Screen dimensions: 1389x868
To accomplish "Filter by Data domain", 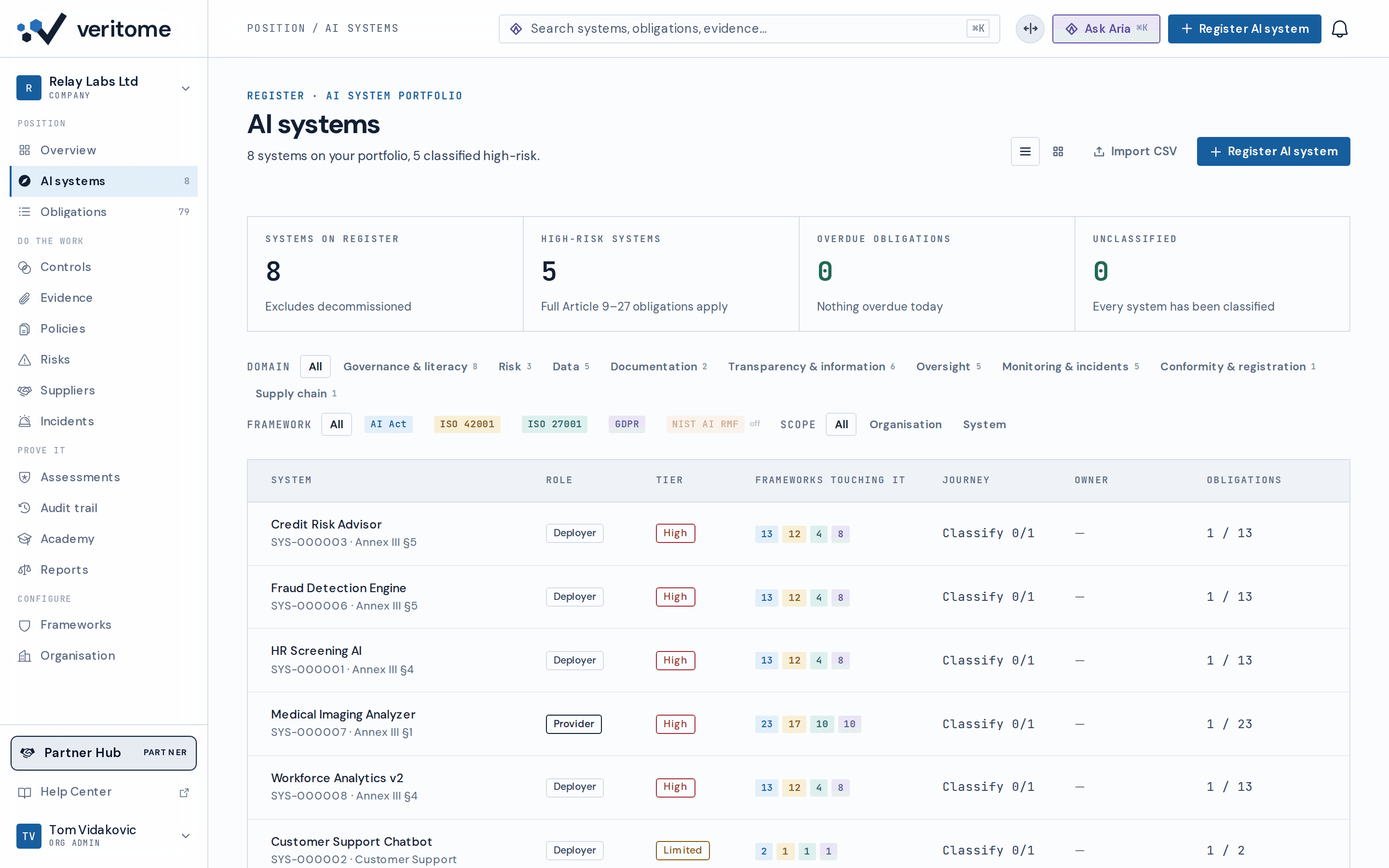I will click(571, 366).
